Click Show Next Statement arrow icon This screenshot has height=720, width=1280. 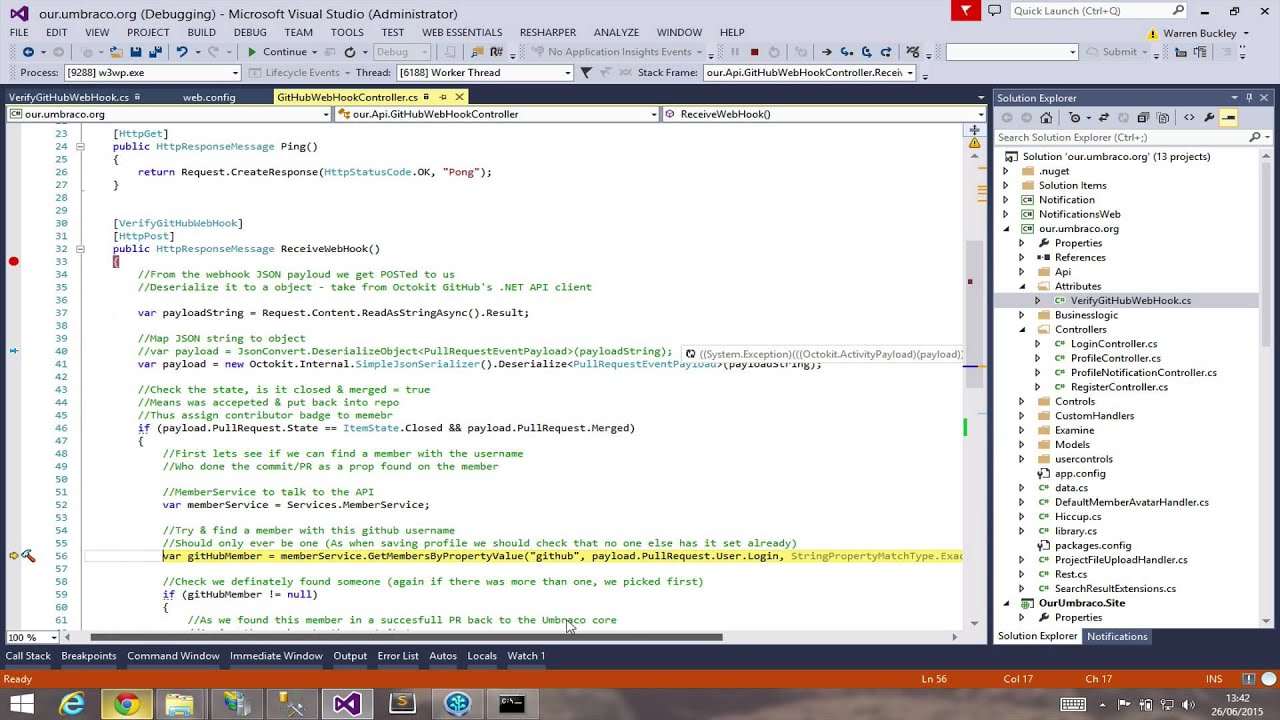(x=826, y=52)
